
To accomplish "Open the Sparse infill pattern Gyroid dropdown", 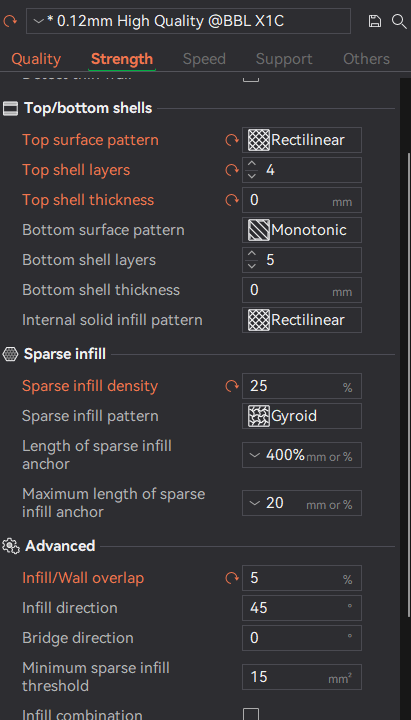I will click(302, 416).
